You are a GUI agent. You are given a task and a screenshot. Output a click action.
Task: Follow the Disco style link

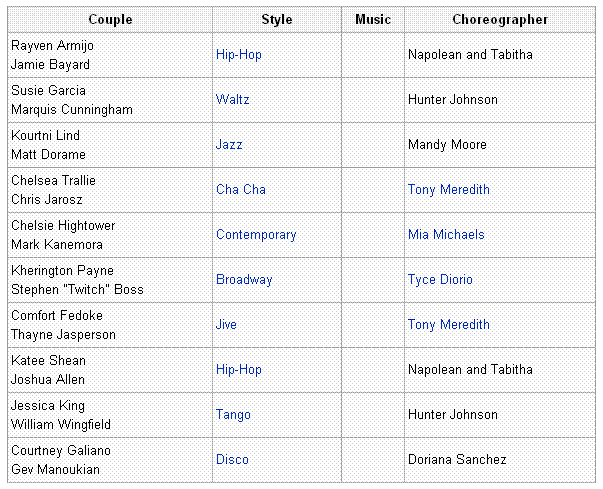232,460
